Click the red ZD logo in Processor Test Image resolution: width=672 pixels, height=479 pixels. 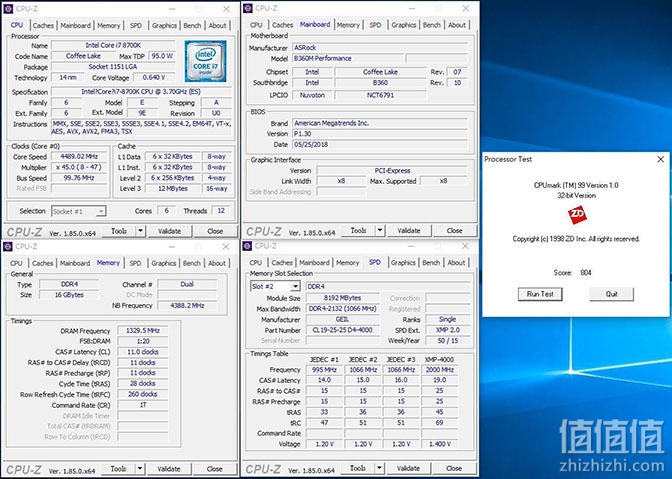[x=577, y=215]
